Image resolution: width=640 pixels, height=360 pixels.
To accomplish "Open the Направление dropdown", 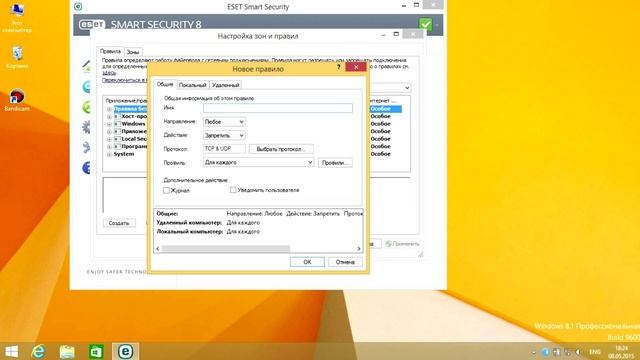I will click(224, 122).
